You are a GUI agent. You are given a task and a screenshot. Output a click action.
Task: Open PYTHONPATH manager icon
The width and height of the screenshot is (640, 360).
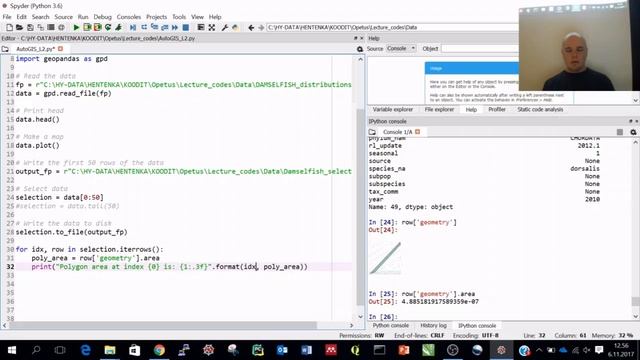pos(235,27)
